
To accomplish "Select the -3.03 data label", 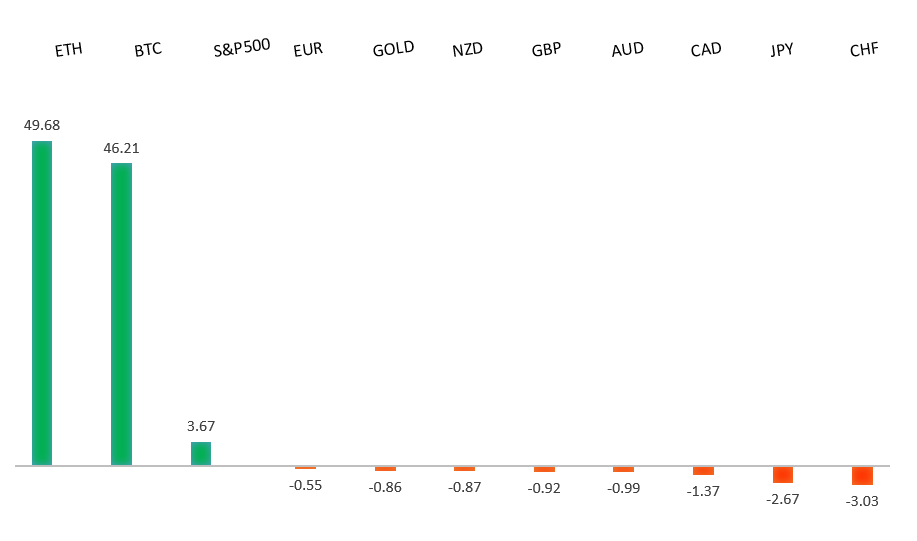I will coord(862,501).
